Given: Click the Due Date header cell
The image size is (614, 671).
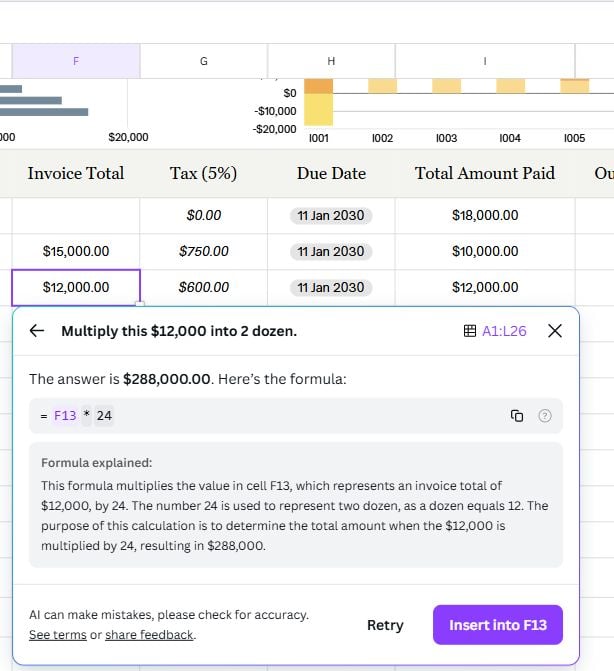Looking at the screenshot, I should pos(331,173).
